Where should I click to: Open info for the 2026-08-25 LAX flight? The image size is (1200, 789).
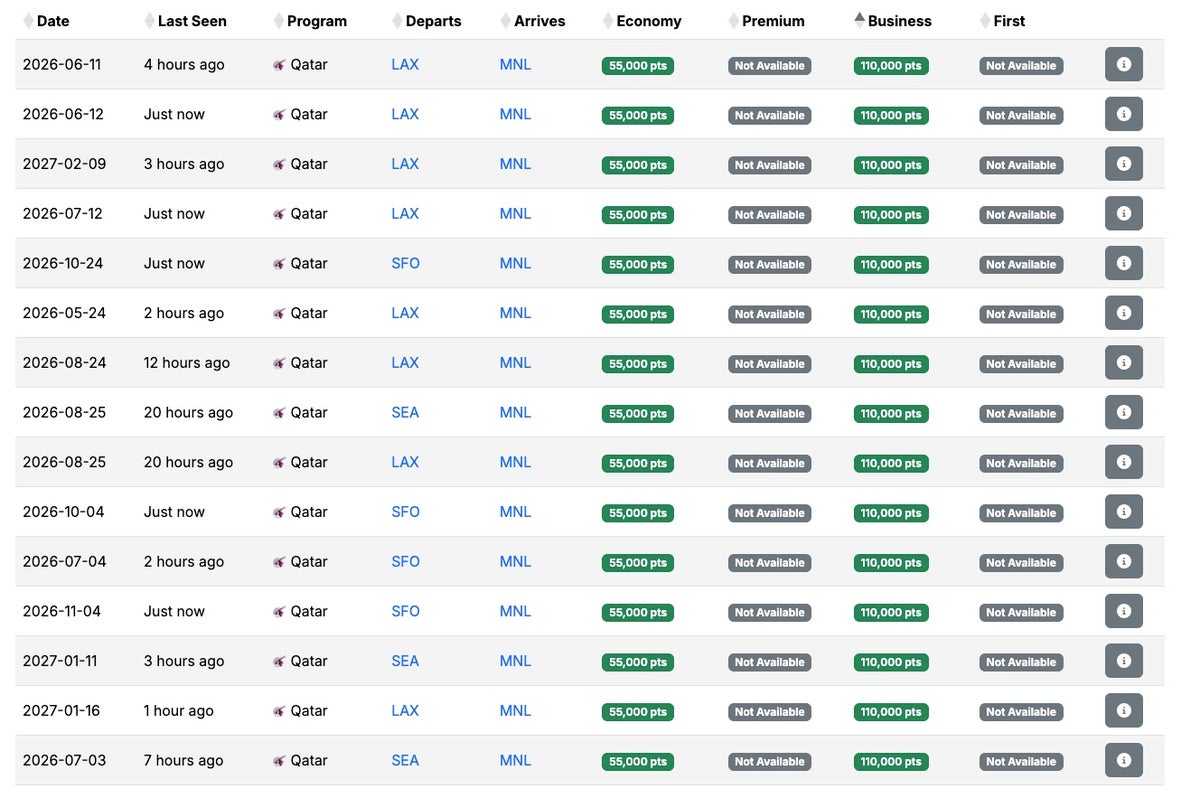pyautogui.click(x=1123, y=462)
